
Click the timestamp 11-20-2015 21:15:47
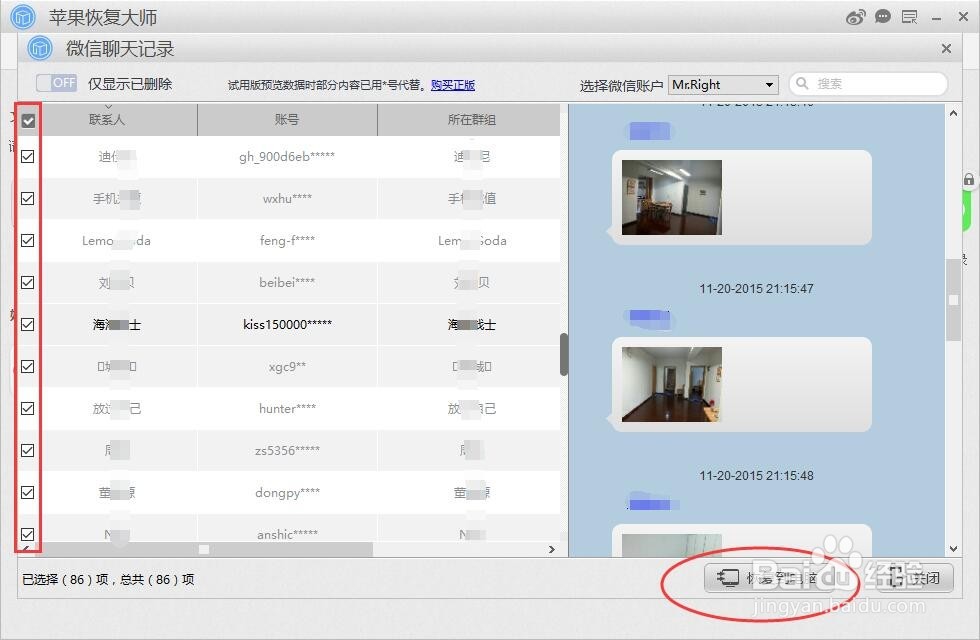click(x=756, y=289)
